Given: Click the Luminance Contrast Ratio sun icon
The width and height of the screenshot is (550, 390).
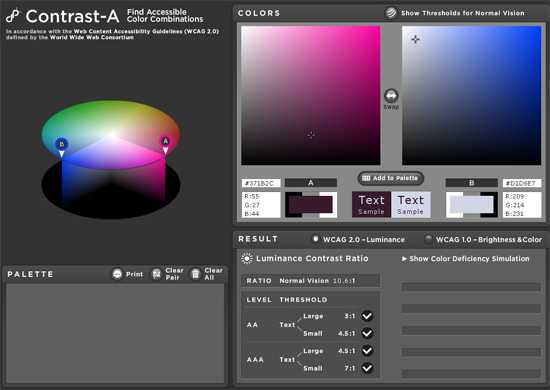Looking at the screenshot, I should click(x=247, y=258).
